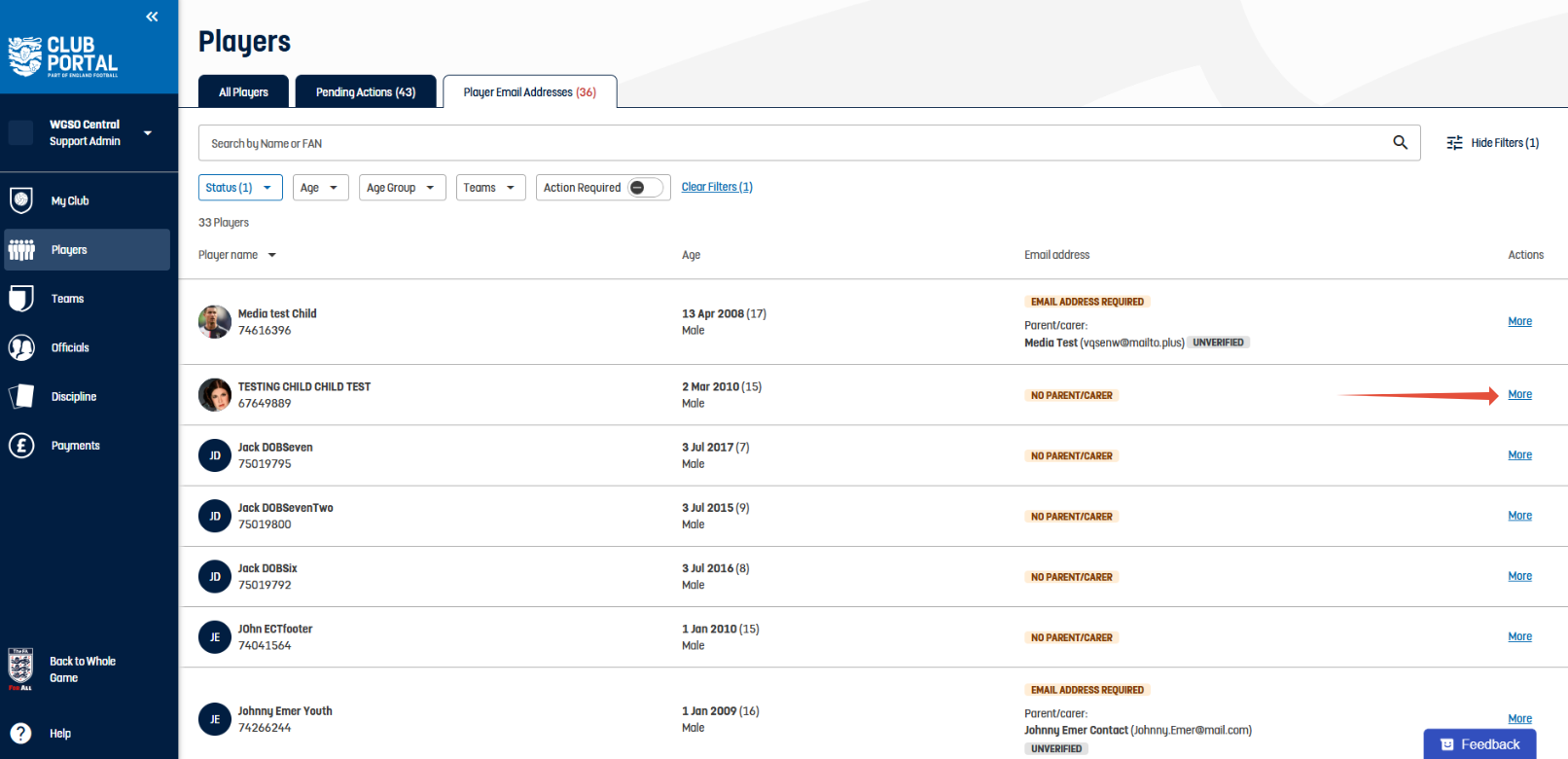Click More for Media test Child
Viewport: 1568px width, 759px height.
pos(1519,321)
